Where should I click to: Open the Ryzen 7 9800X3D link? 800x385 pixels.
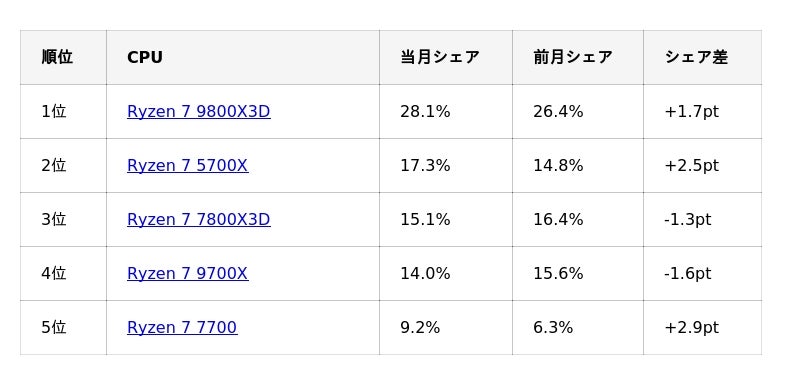click(x=198, y=112)
